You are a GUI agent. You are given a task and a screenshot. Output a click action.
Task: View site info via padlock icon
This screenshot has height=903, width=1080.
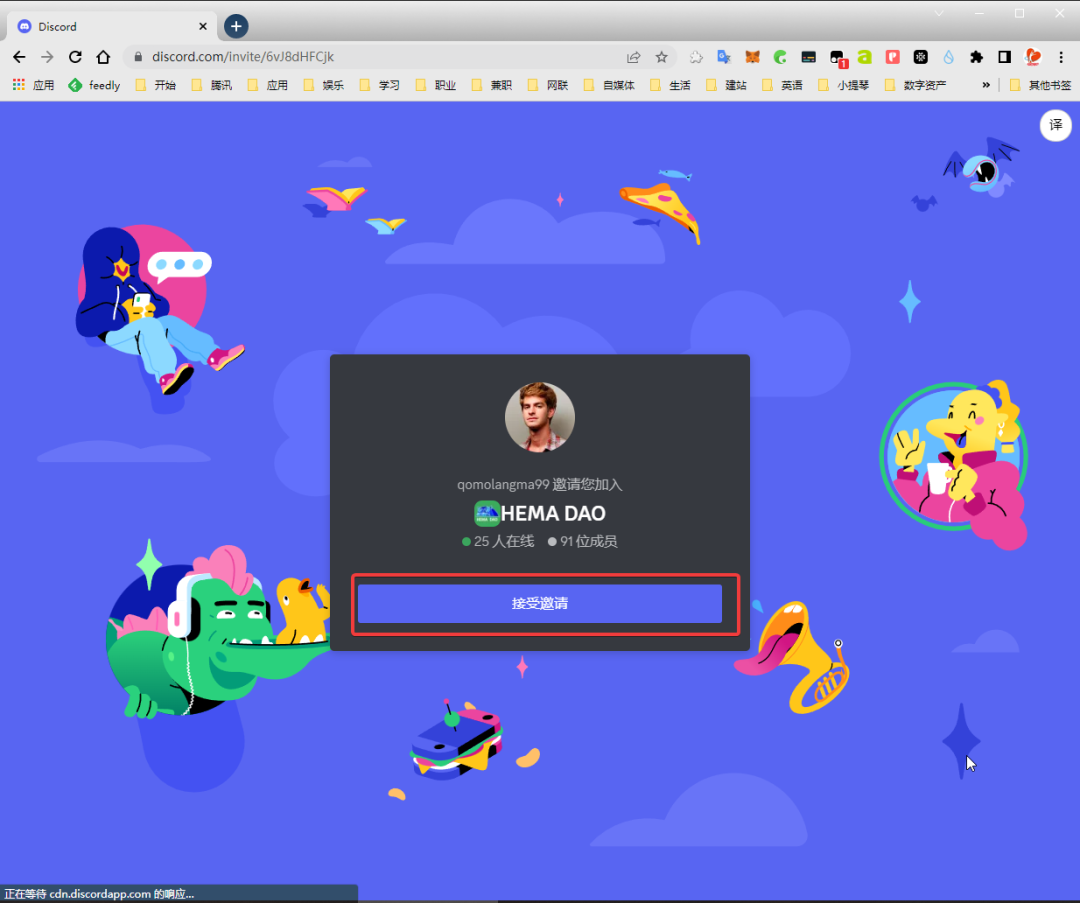[138, 57]
